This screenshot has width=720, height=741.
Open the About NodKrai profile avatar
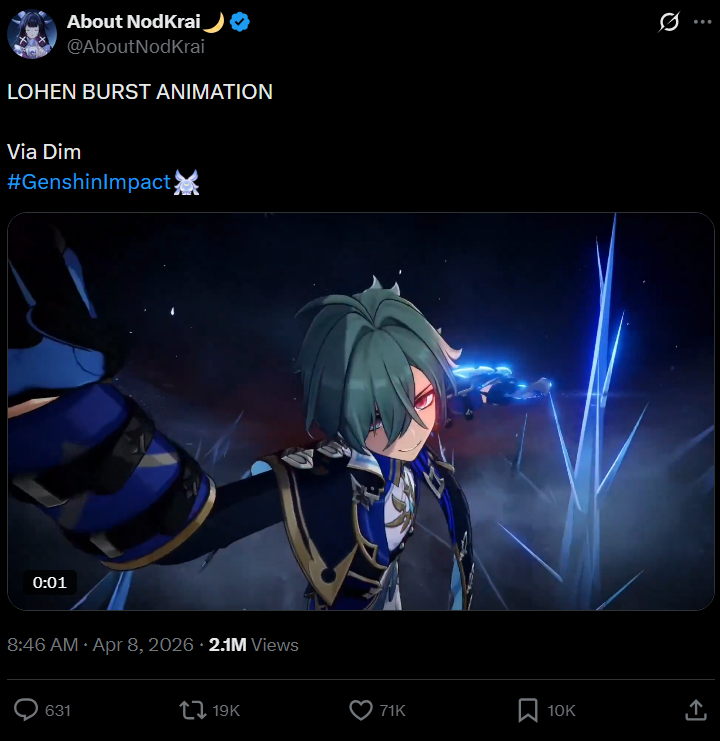coord(32,34)
